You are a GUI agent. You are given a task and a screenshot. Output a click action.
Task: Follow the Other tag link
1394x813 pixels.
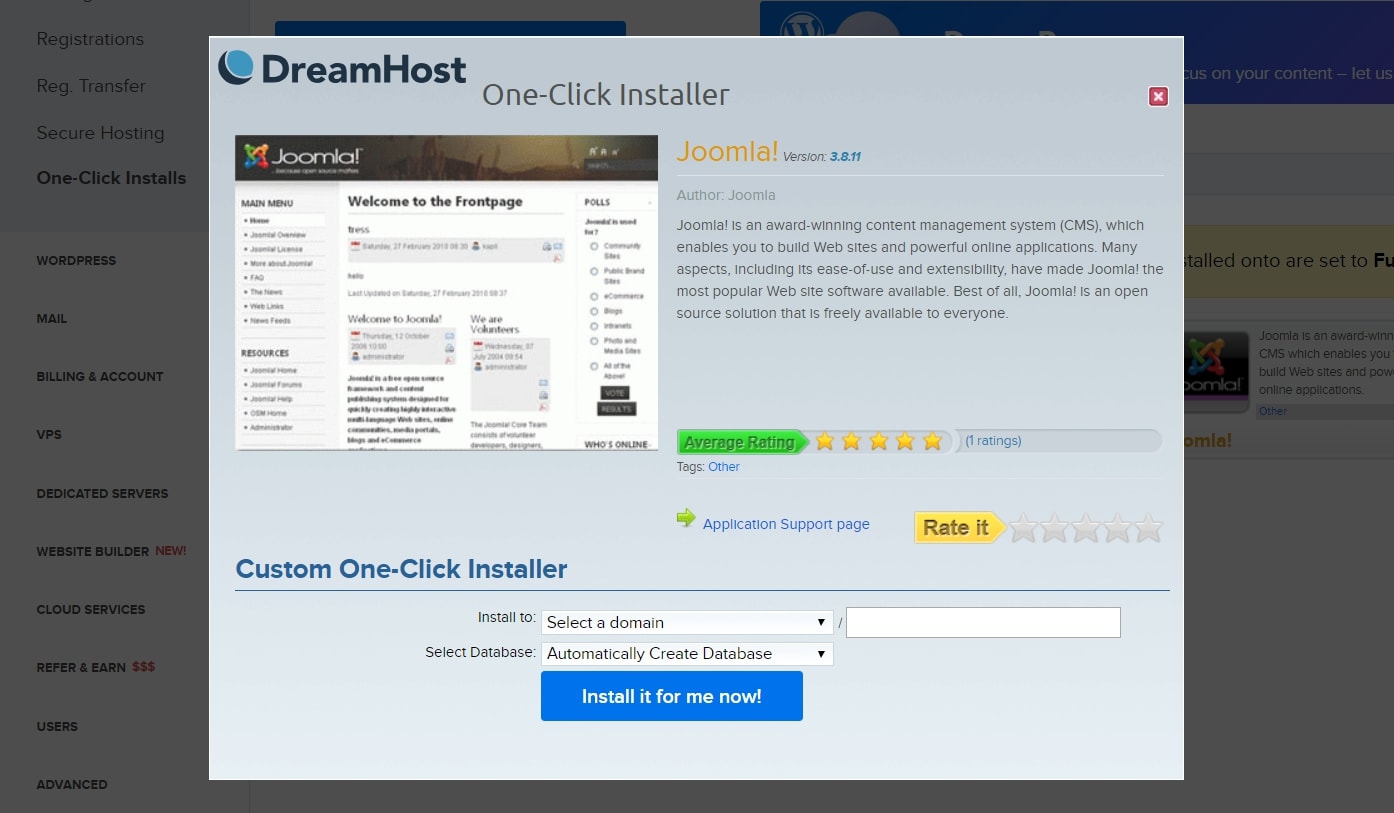click(x=724, y=467)
